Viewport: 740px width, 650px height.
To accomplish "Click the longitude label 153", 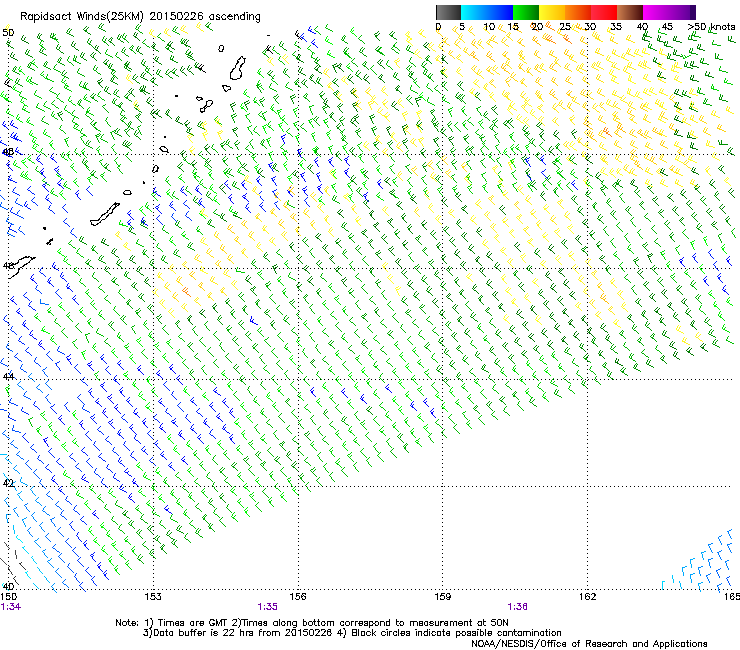I will coord(153,597).
